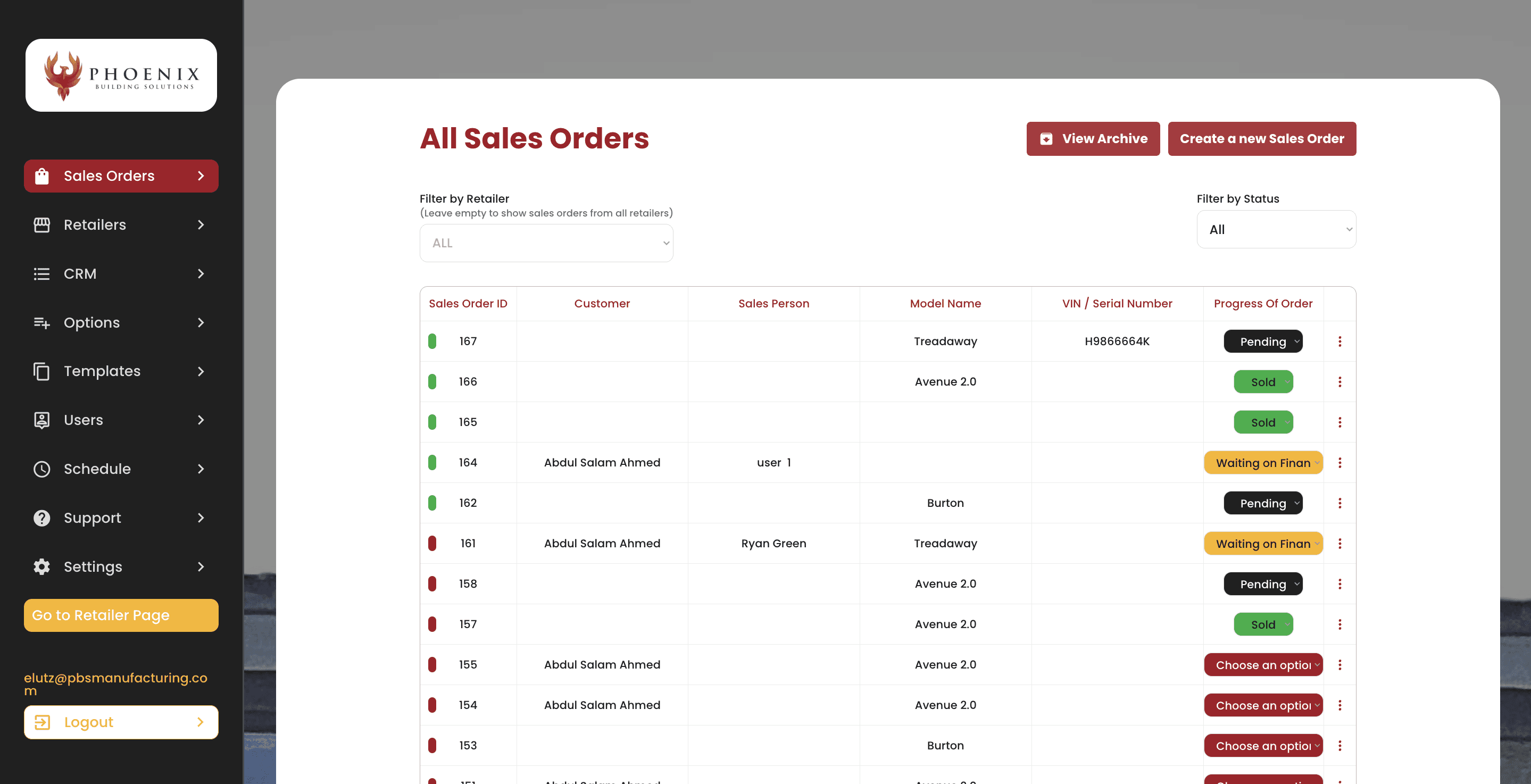Click the CRM list icon
The height and width of the screenshot is (784, 1531).
pos(41,274)
